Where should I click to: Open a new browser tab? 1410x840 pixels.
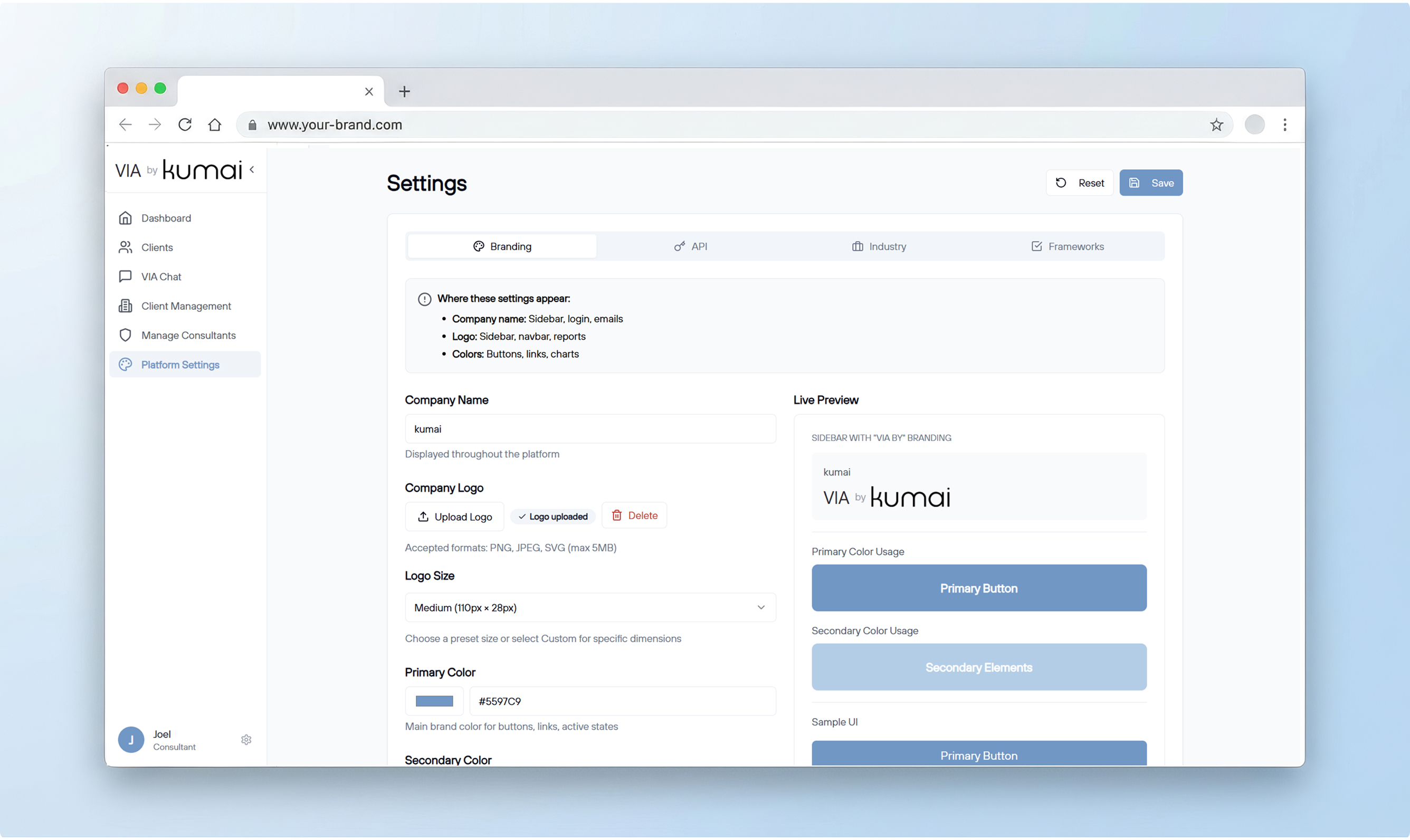tap(404, 92)
